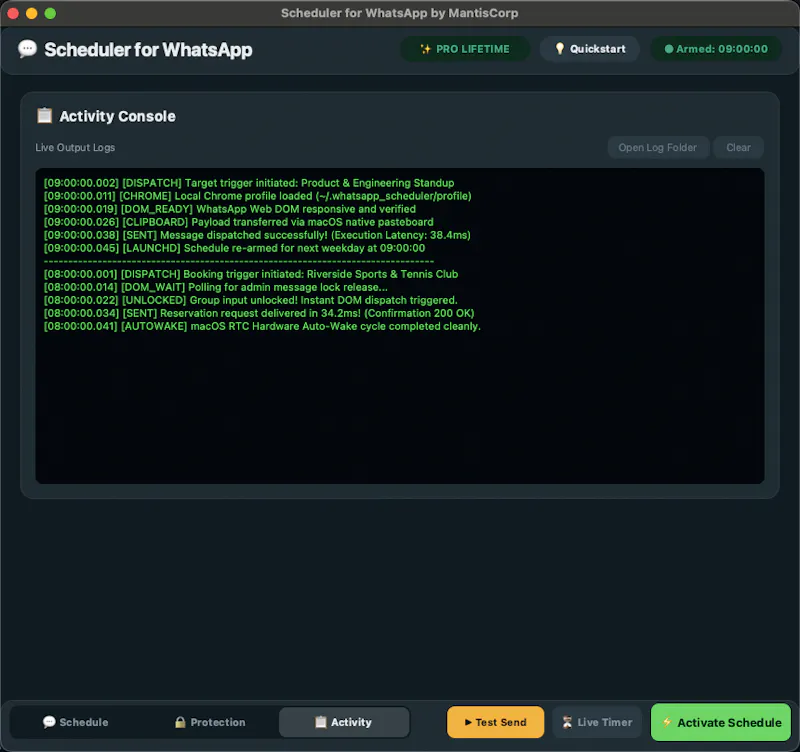800x752 pixels.
Task: Click the Armed: 09:00:00 status pill
Action: [716, 49]
